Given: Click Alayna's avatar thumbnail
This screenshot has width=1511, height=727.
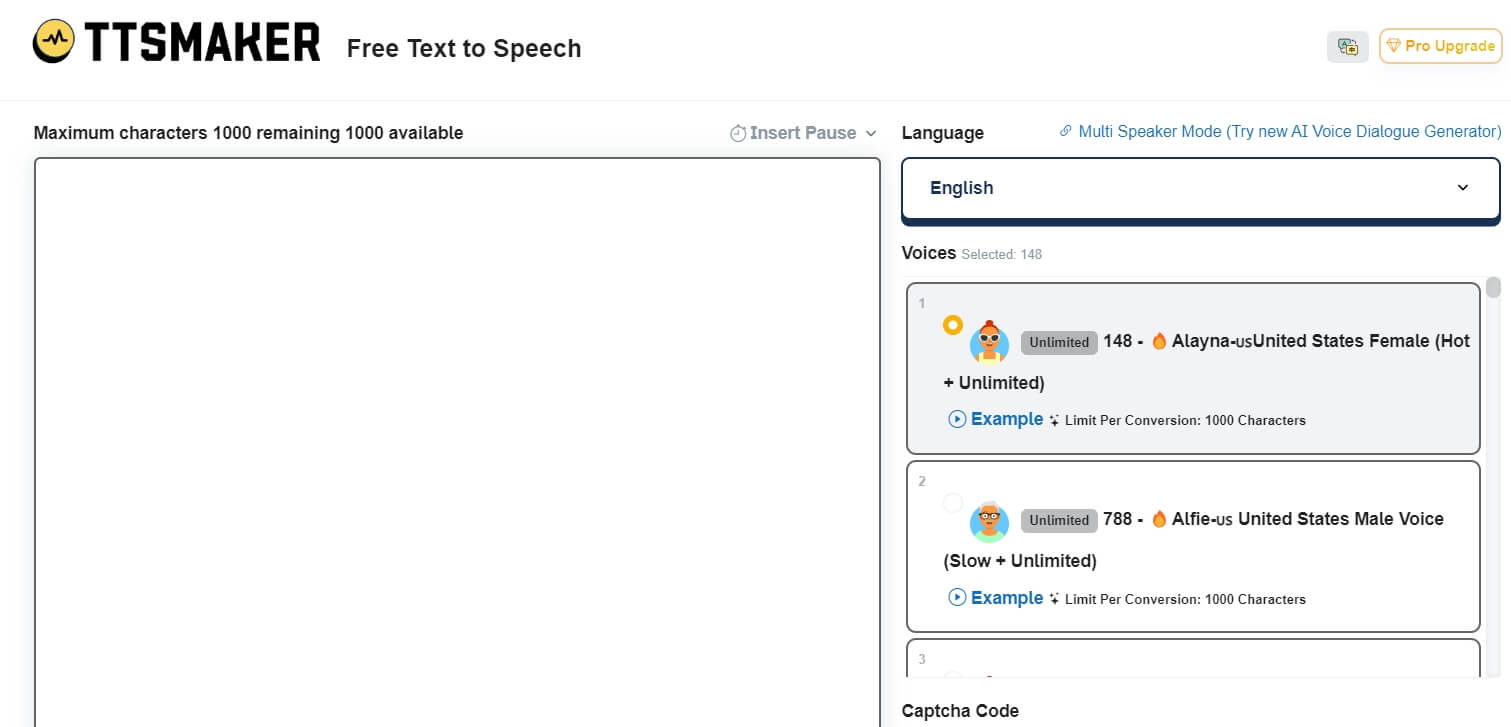Looking at the screenshot, I should (x=989, y=342).
